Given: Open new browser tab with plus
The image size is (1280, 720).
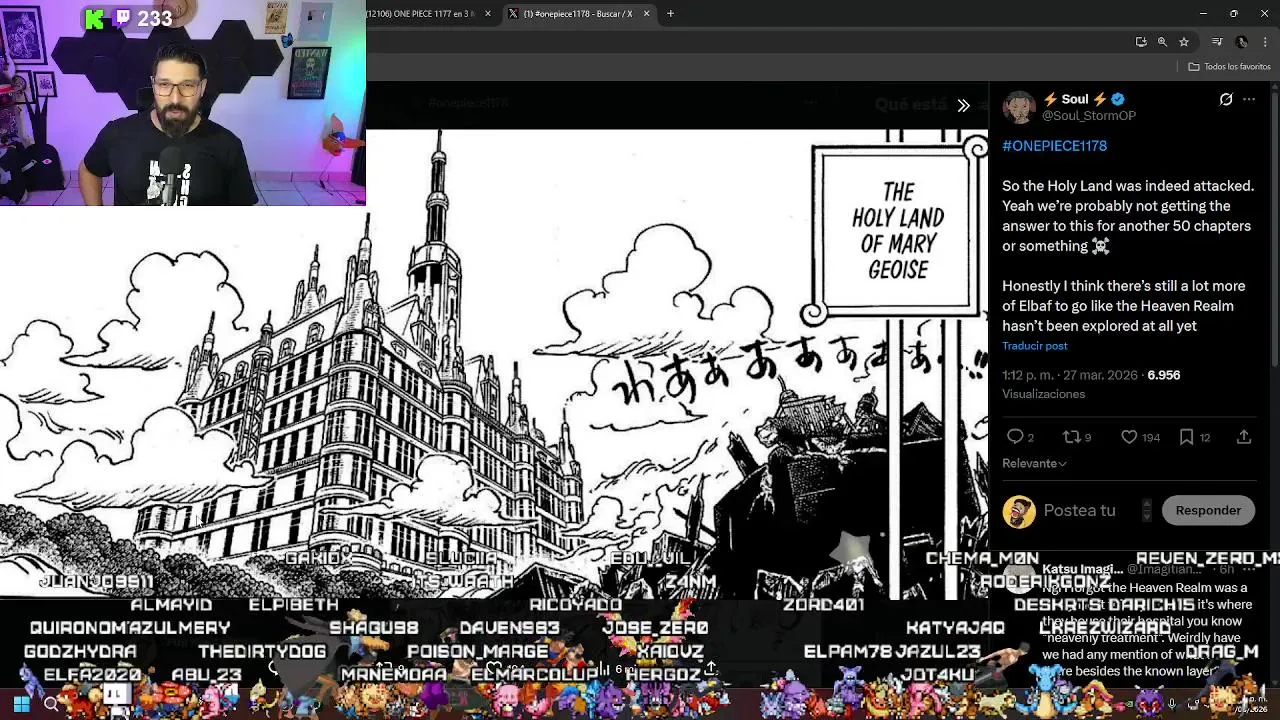Looking at the screenshot, I should point(670,13).
